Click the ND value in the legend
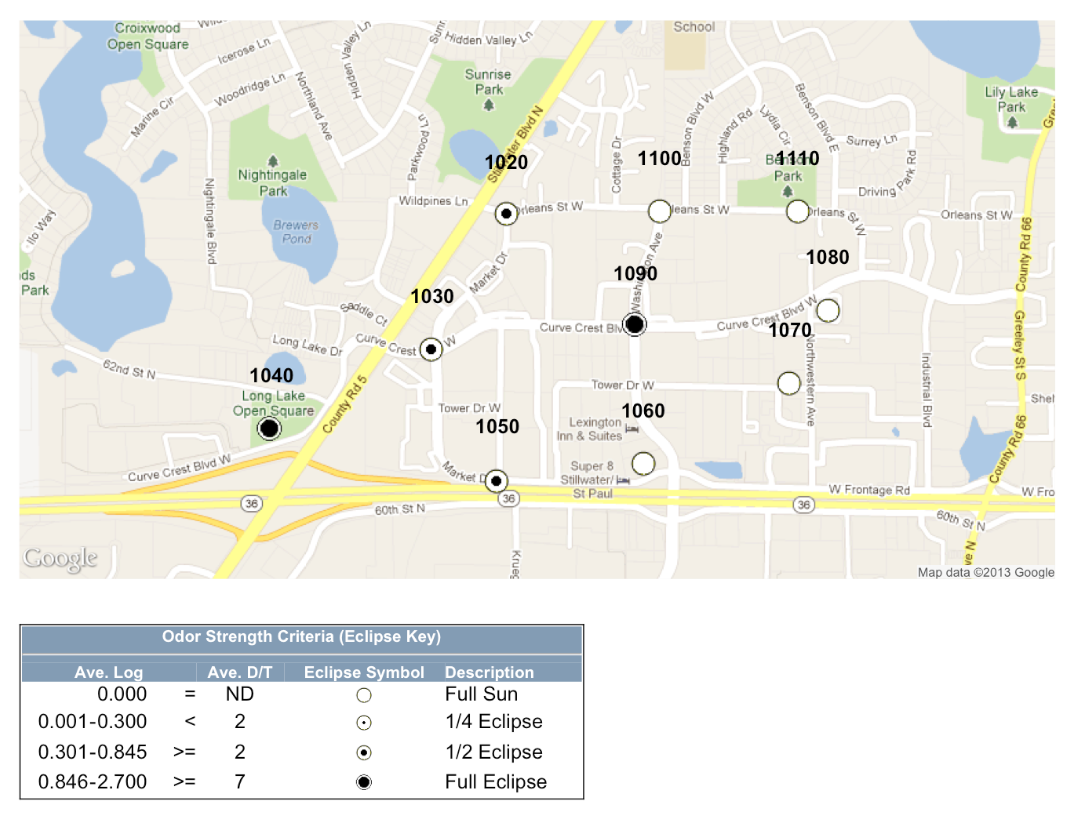Viewport: 1083px width, 833px height. [x=240, y=694]
